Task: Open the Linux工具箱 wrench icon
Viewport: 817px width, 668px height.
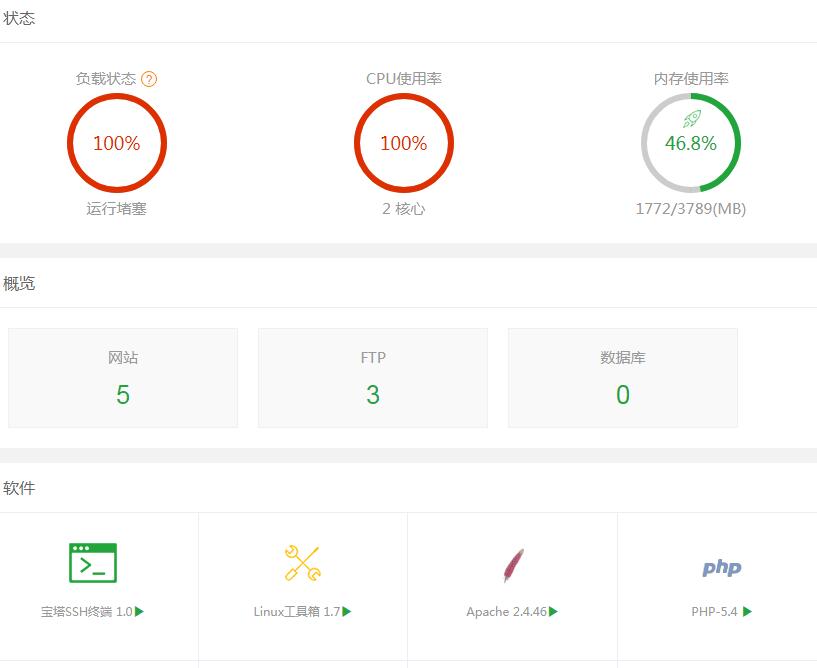Action: 303,563
